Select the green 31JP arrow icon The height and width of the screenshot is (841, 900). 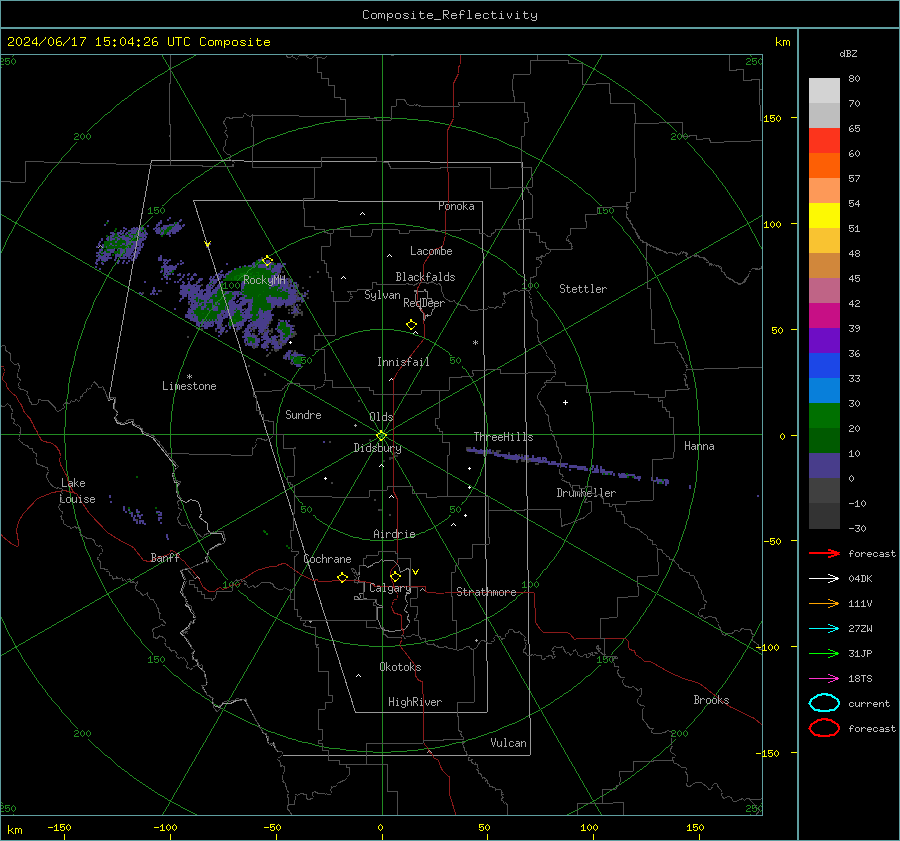click(824, 653)
